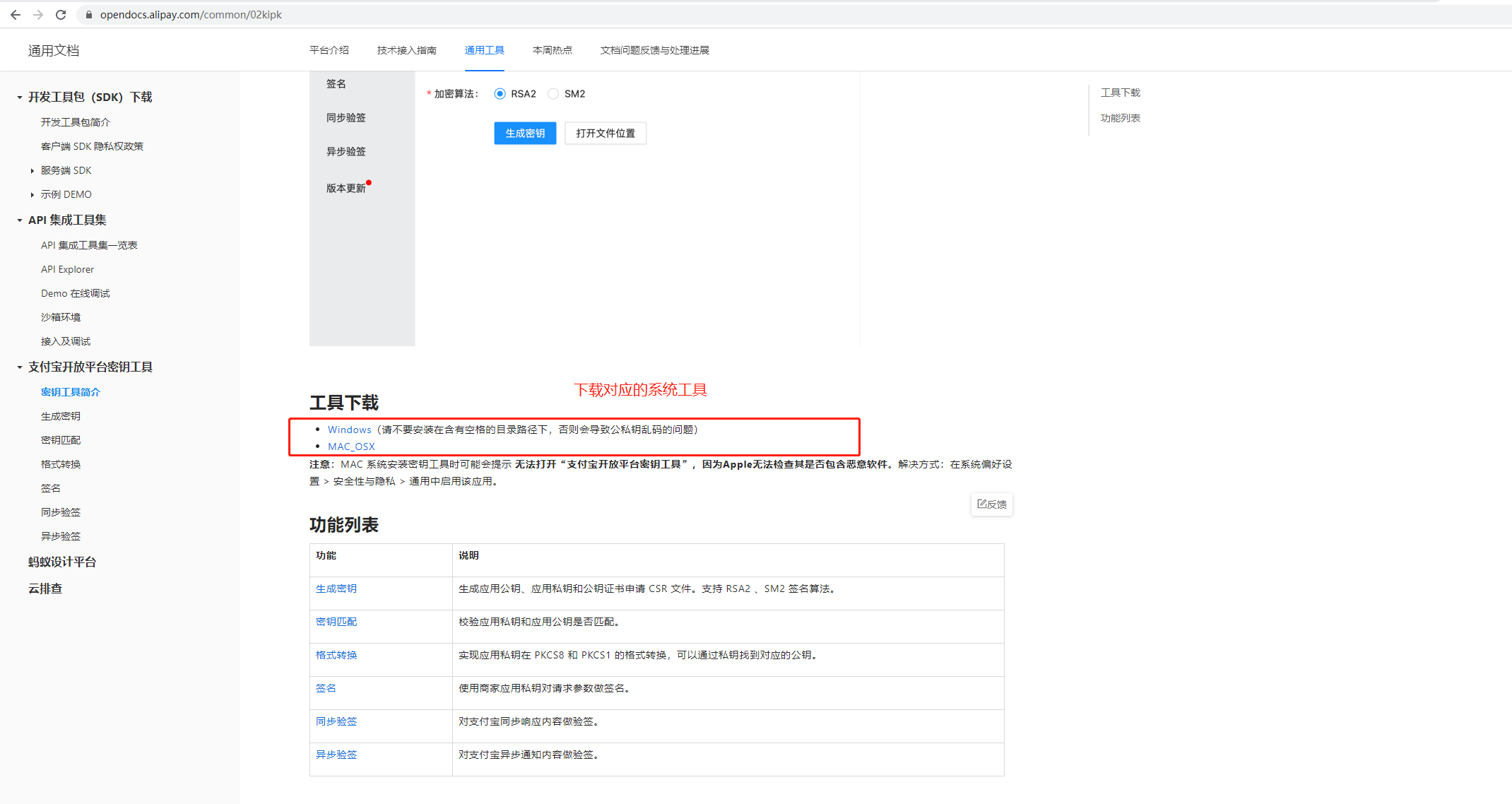Open 密钥匹配 link in function table
This screenshot has height=804, width=1512.
336,621
